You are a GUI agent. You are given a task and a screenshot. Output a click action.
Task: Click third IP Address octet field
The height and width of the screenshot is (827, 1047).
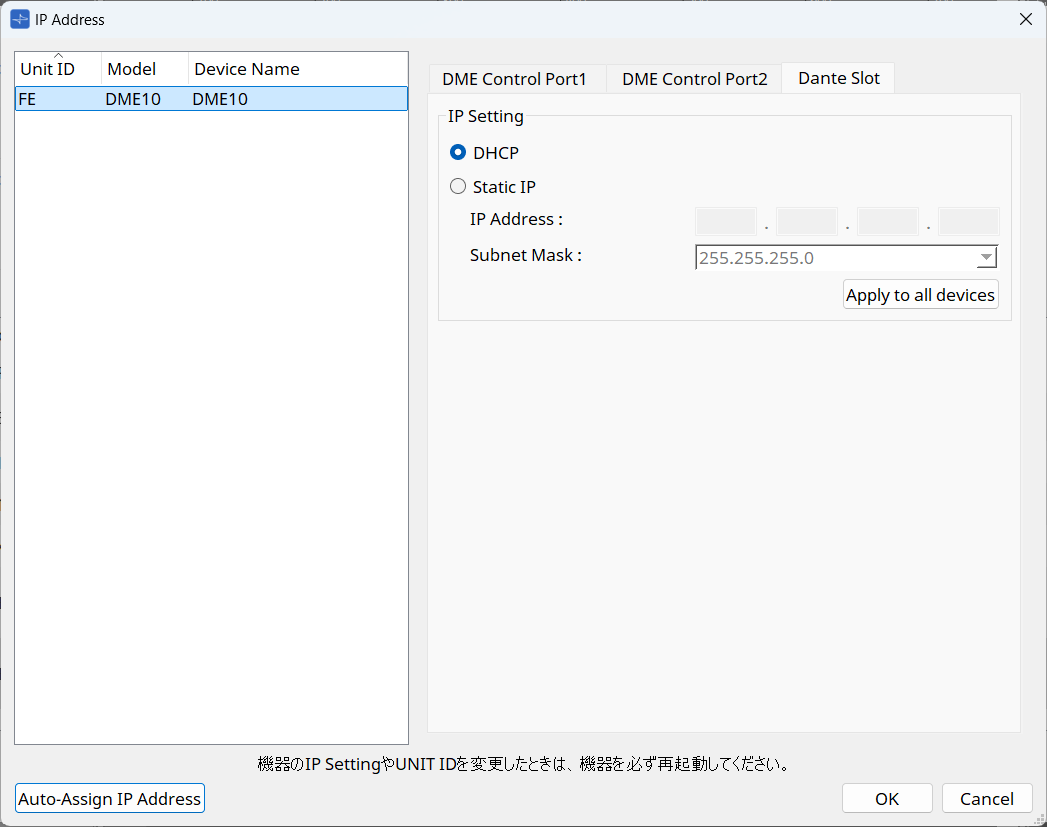[x=888, y=222]
